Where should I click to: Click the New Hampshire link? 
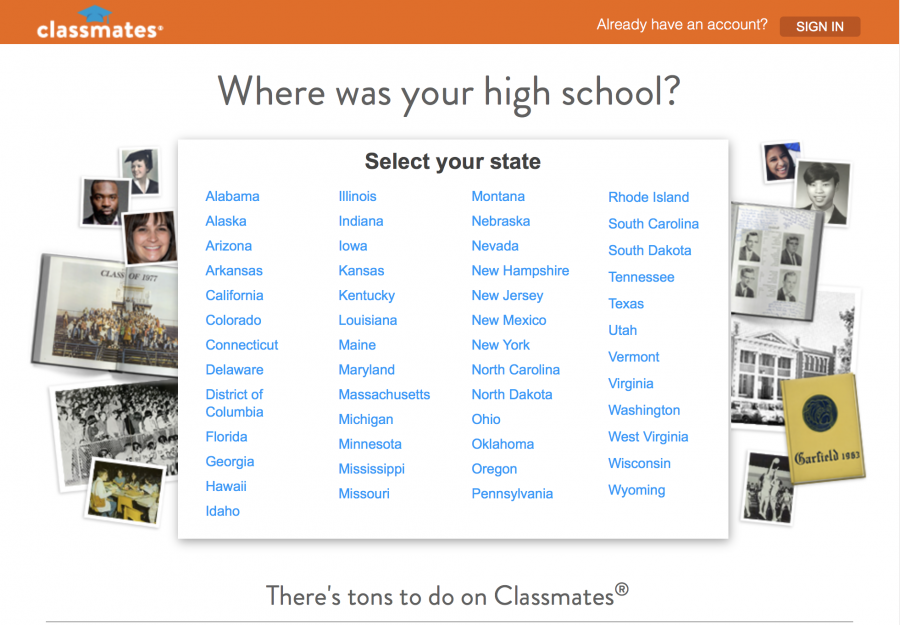[521, 270]
